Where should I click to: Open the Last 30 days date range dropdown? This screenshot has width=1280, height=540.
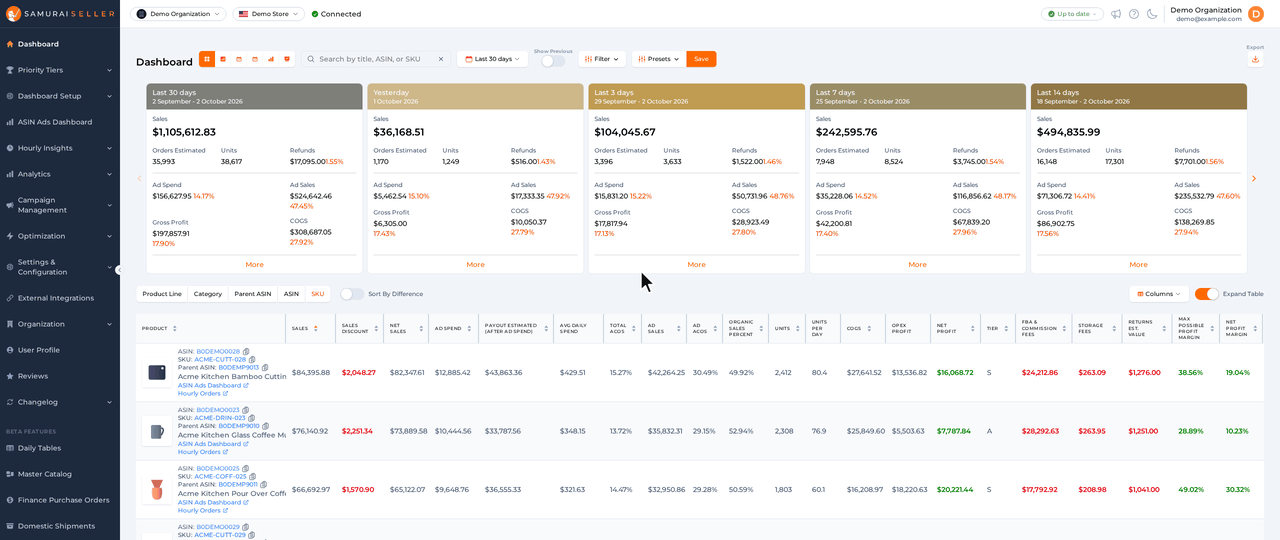[492, 59]
